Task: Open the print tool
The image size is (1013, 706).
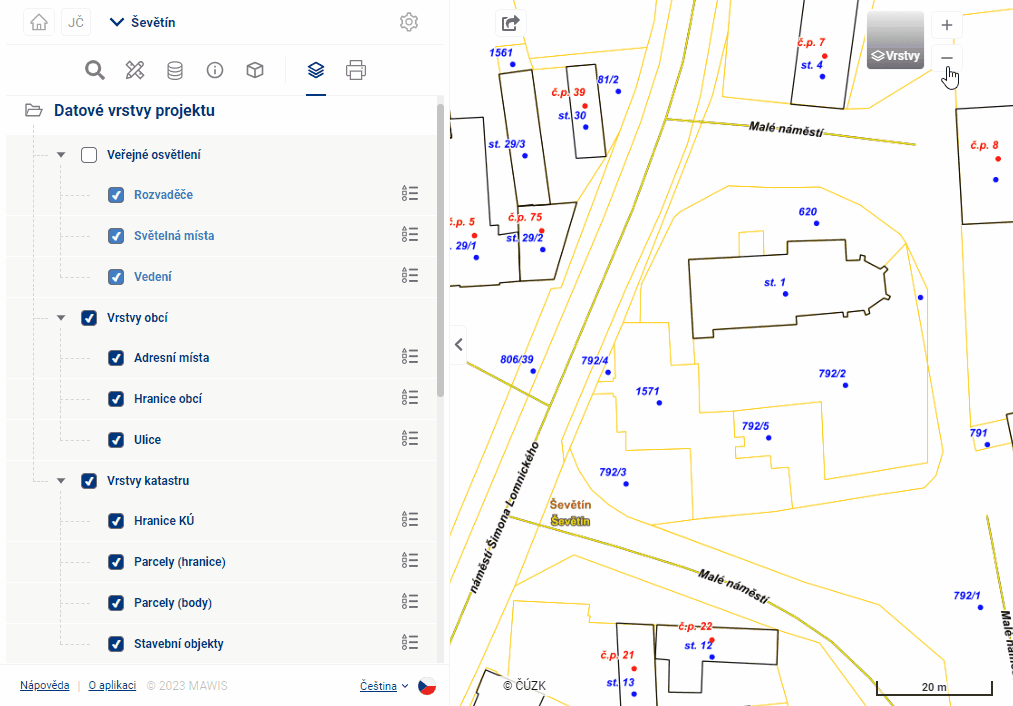Action: pyautogui.click(x=356, y=70)
